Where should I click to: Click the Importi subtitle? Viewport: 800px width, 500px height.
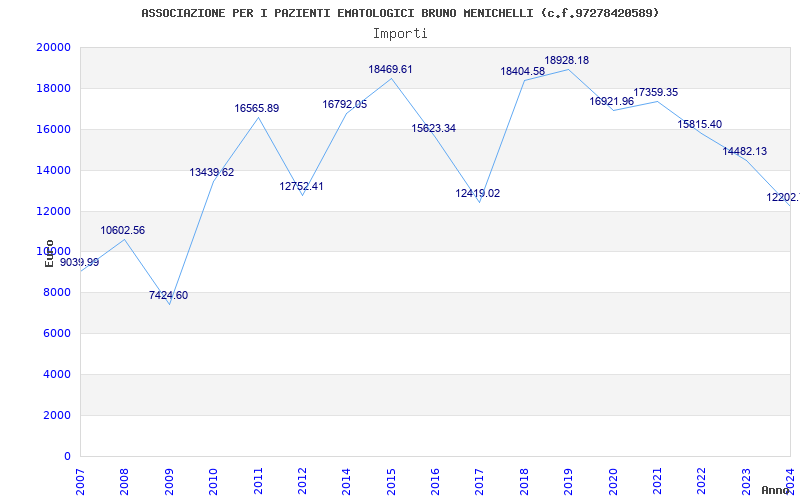click(x=400, y=34)
